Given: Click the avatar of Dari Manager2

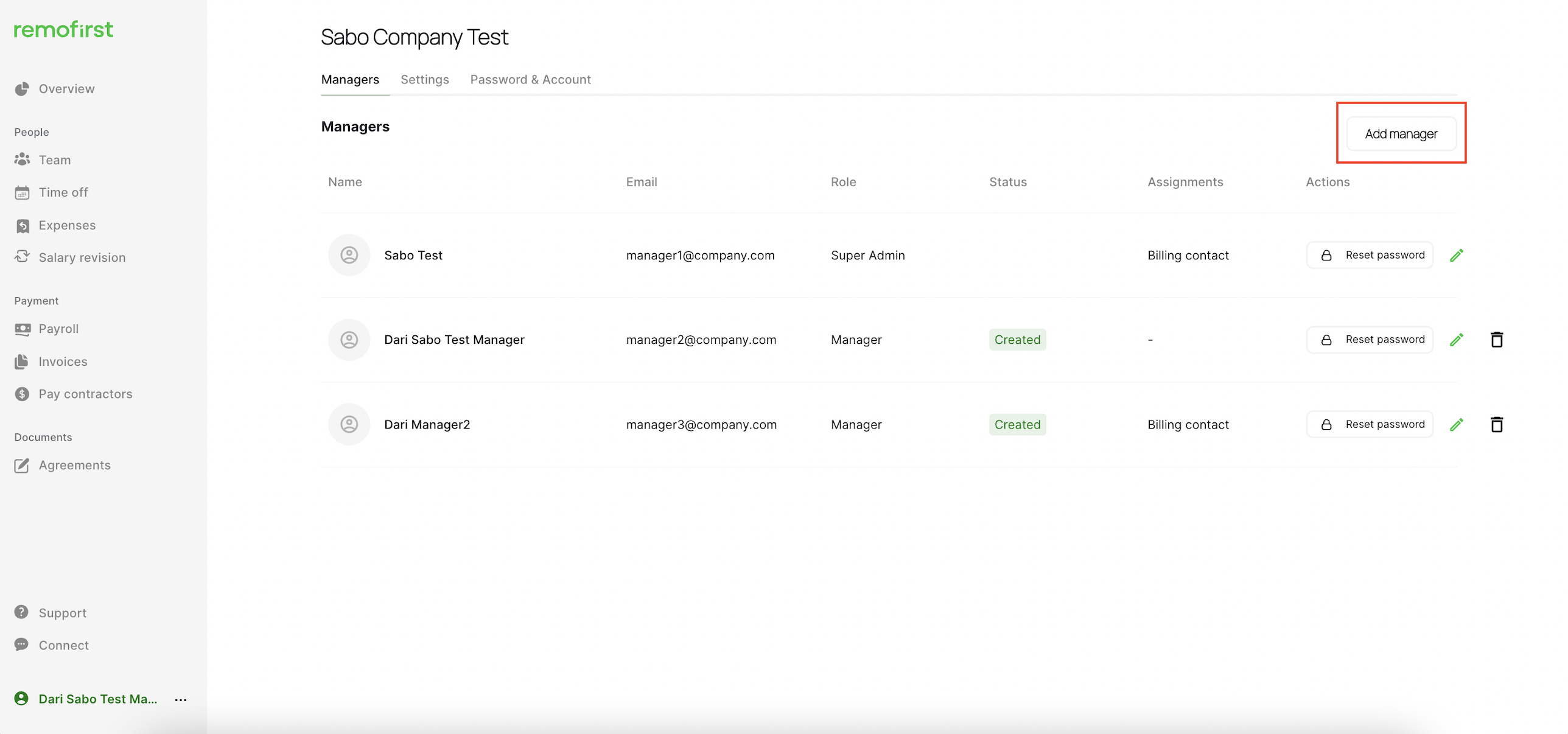Looking at the screenshot, I should pos(349,424).
